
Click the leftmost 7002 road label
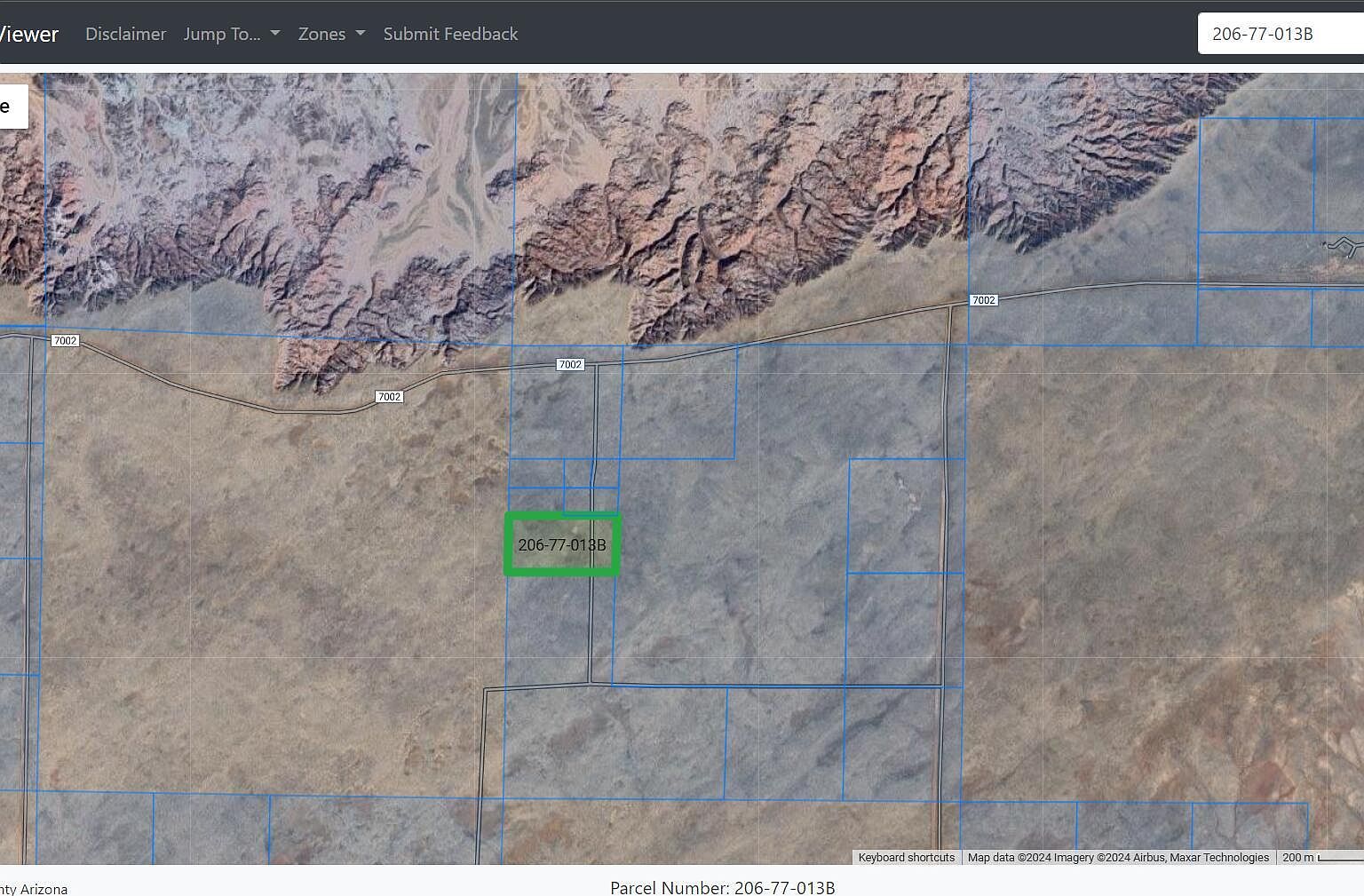tap(66, 339)
